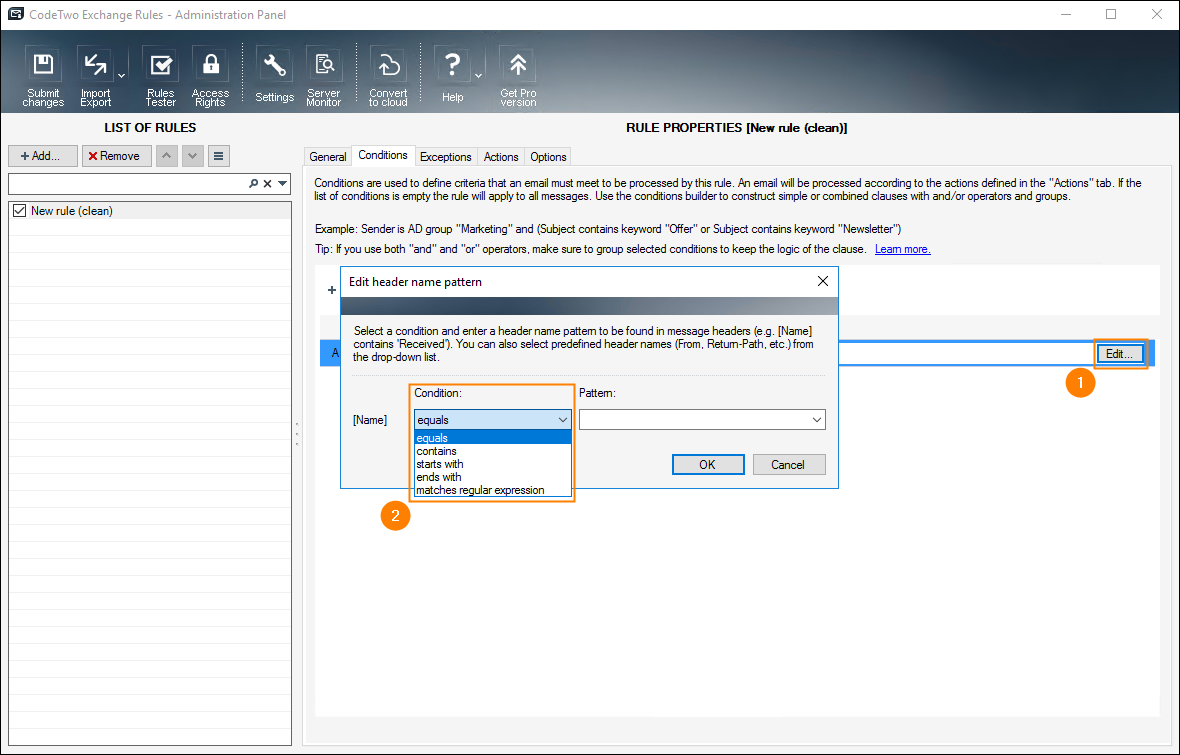This screenshot has width=1180, height=755.
Task: Click the search magnifier in the rules filter
Action: click(254, 184)
